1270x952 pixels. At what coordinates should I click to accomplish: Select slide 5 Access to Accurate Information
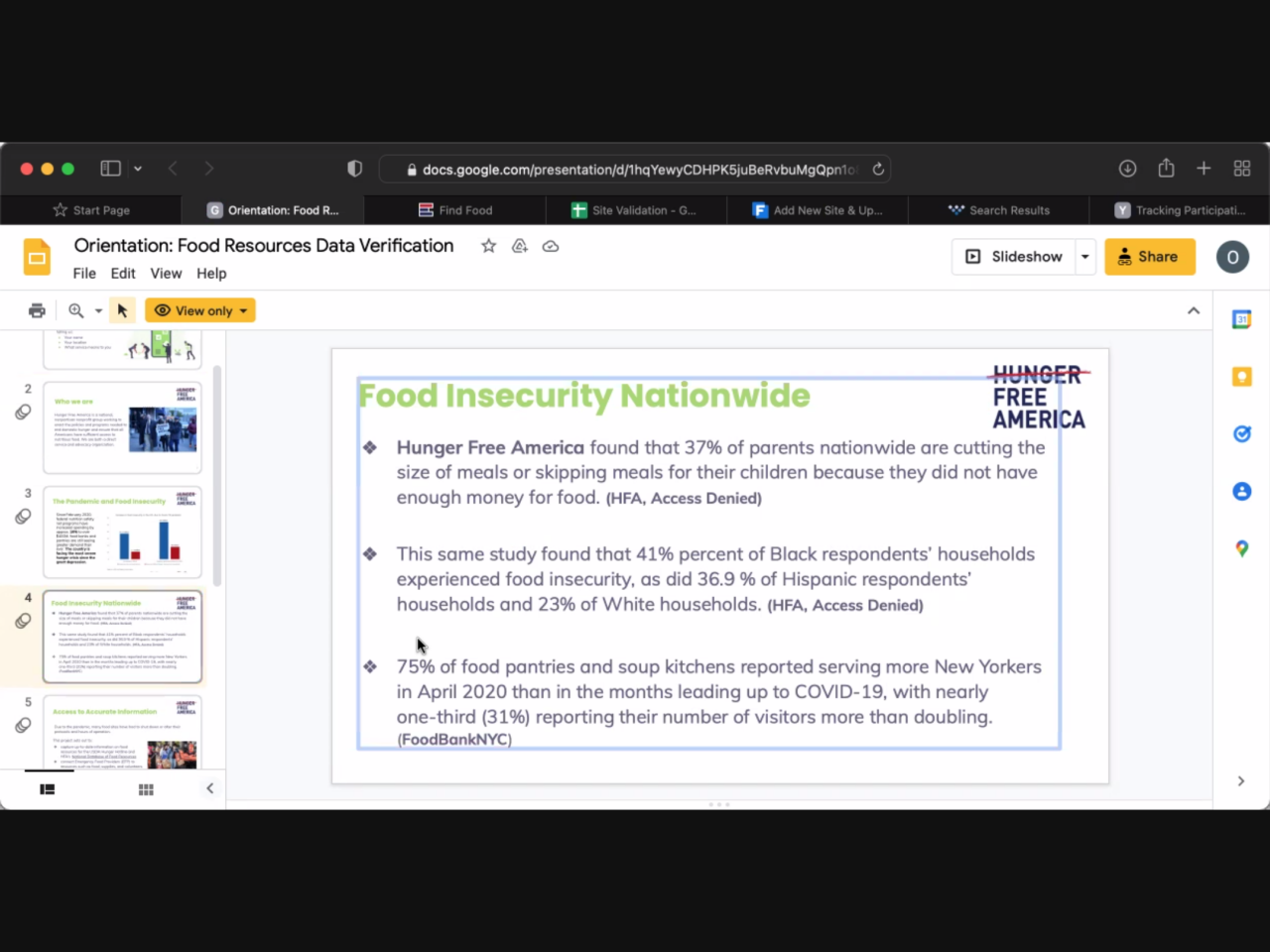pyautogui.click(x=122, y=733)
